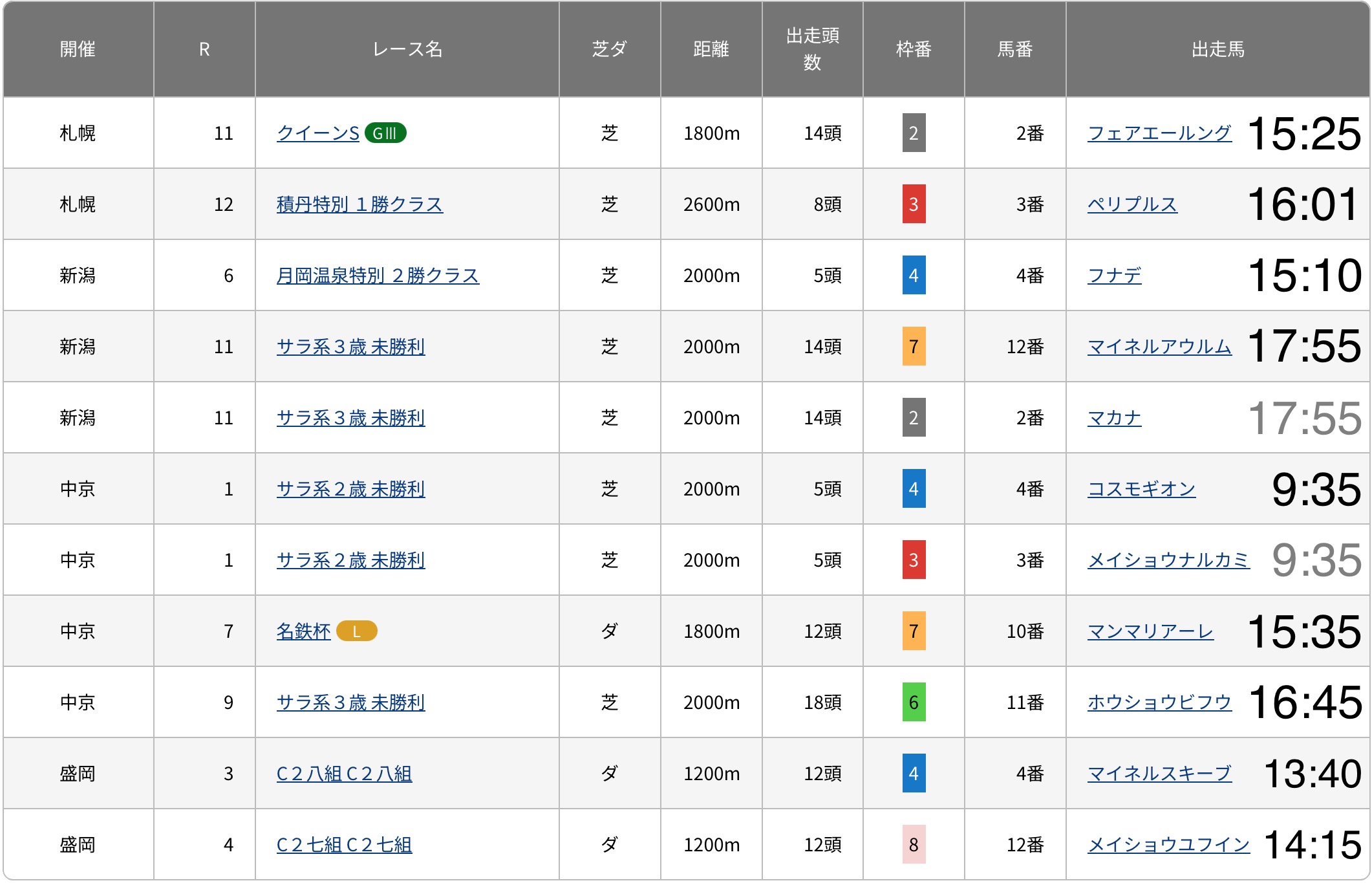Open horse メイショウナルカミ link

[x=1168, y=560]
